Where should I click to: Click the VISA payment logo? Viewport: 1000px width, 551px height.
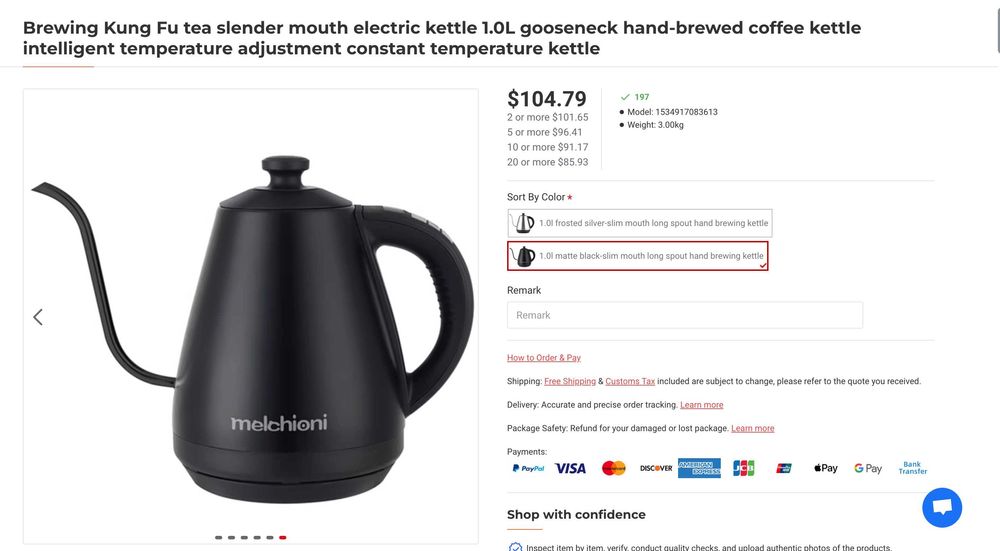point(570,468)
